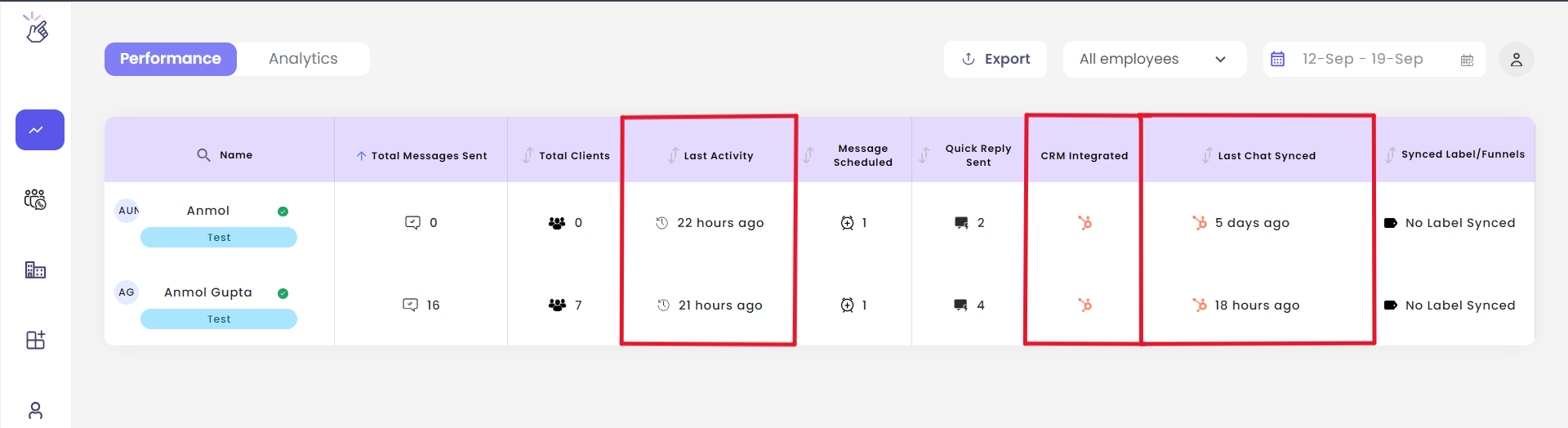Screen dimensions: 1568x428
Task: Switch to the Analytics tab
Action: click(303, 59)
